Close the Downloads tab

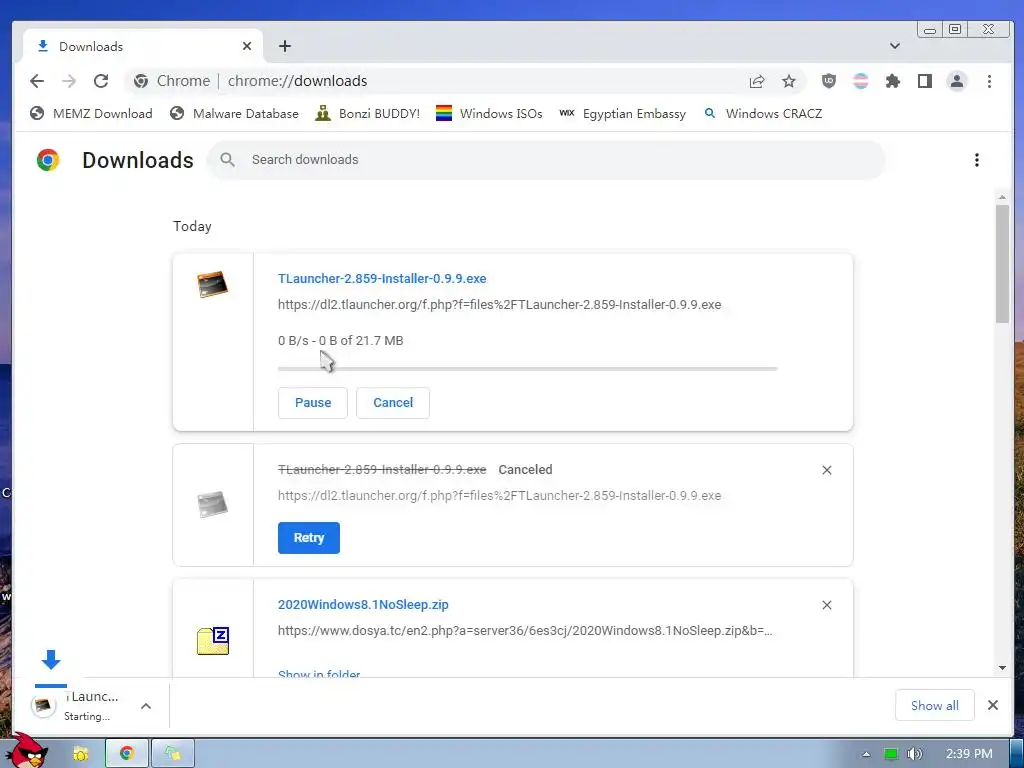(247, 46)
